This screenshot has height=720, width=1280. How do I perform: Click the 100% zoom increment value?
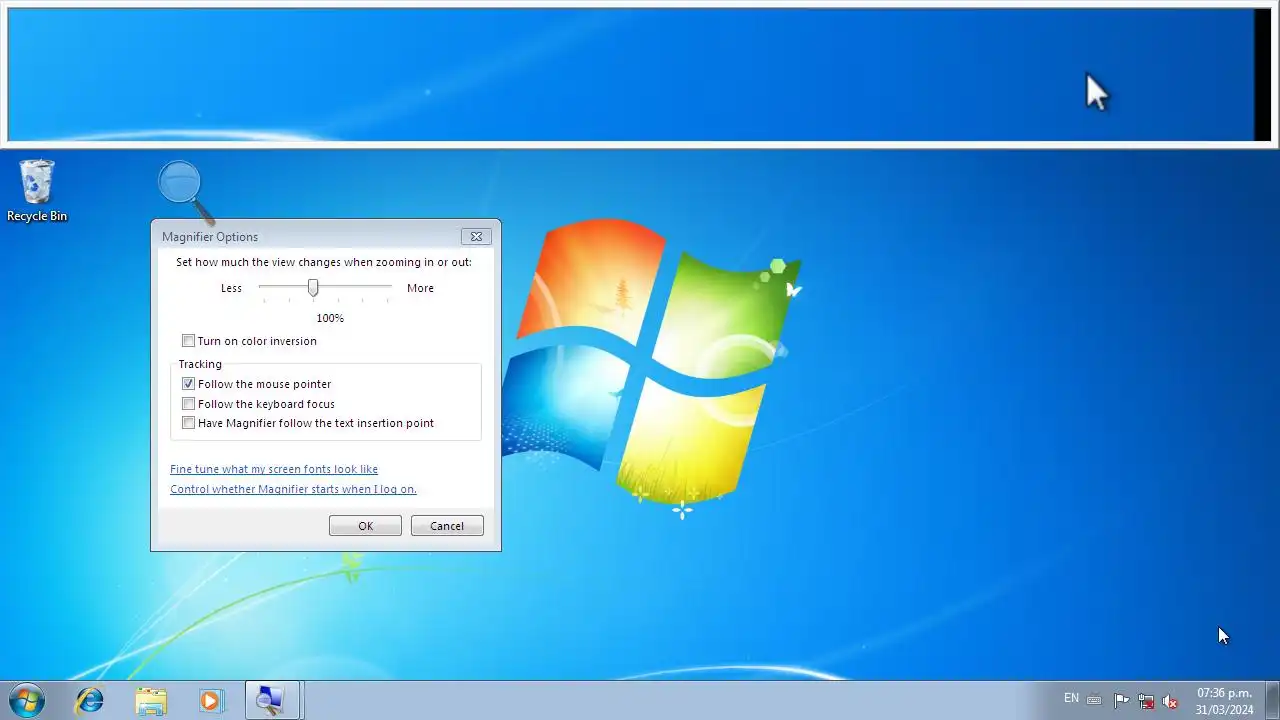(330, 318)
